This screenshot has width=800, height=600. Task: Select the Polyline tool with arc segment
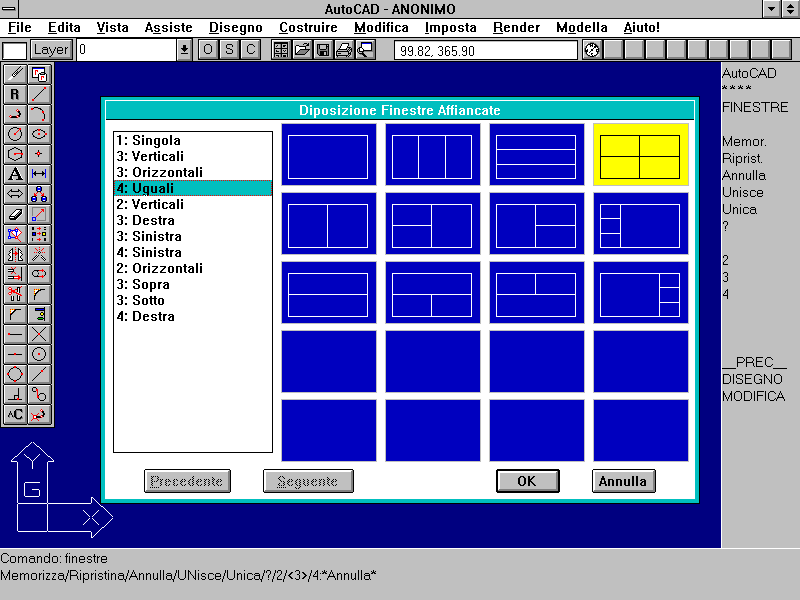[15, 114]
